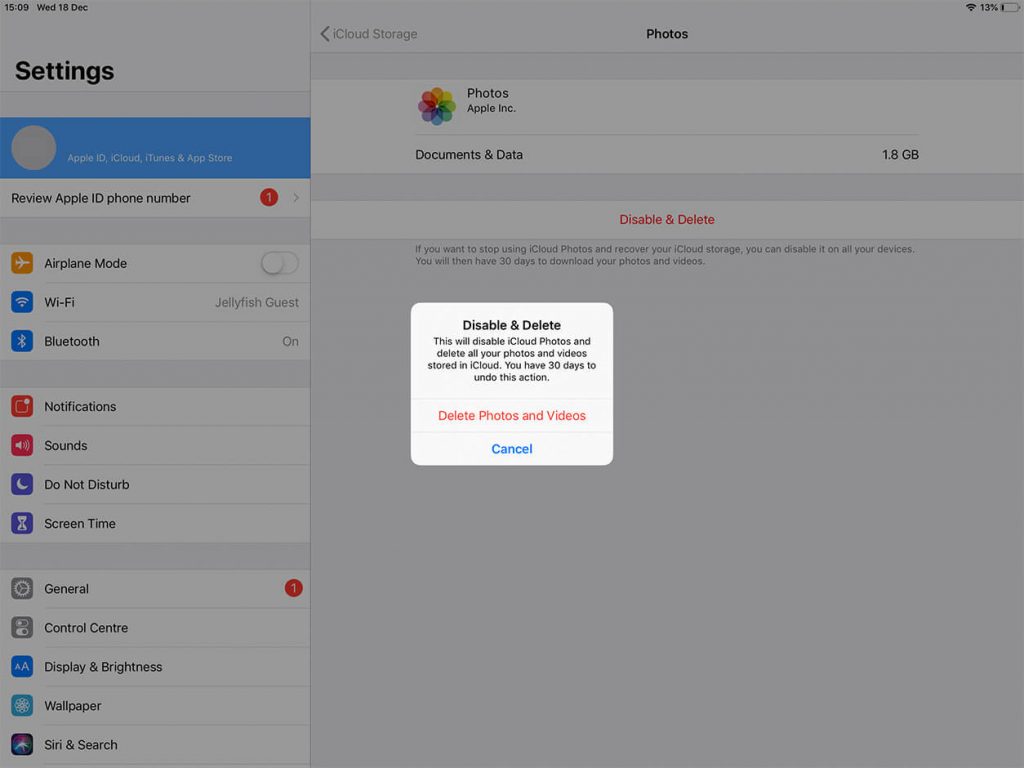Tap the Photos app flower icon
The height and width of the screenshot is (768, 1024).
pos(437,106)
